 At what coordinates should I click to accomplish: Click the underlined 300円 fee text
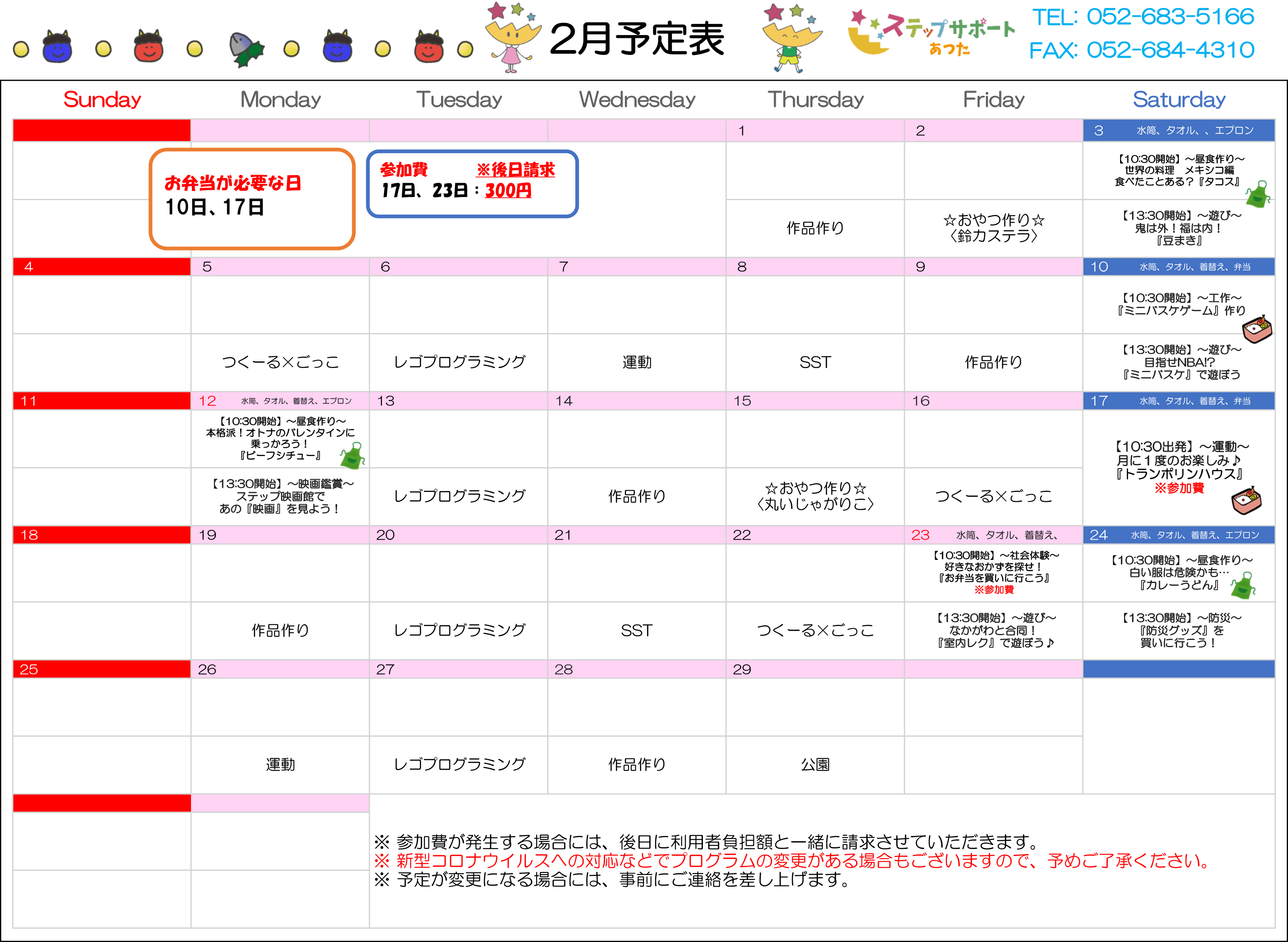tap(508, 191)
